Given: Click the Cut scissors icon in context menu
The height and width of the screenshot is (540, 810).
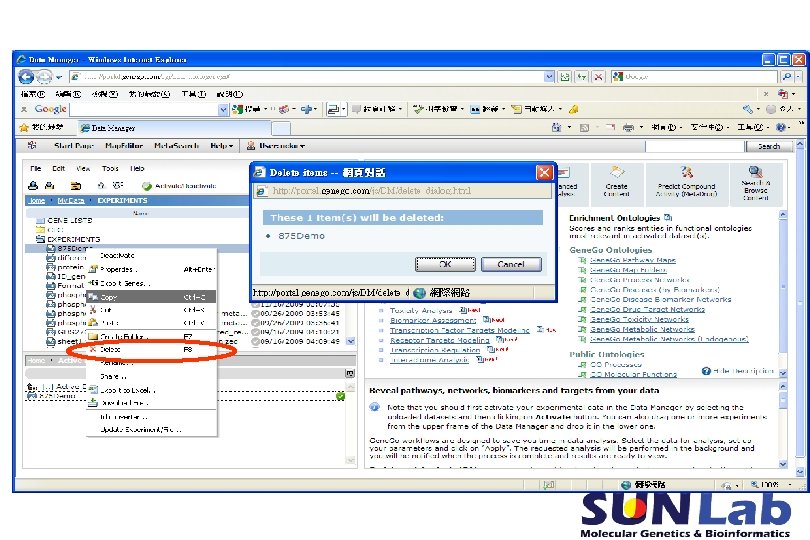Looking at the screenshot, I should [92, 310].
